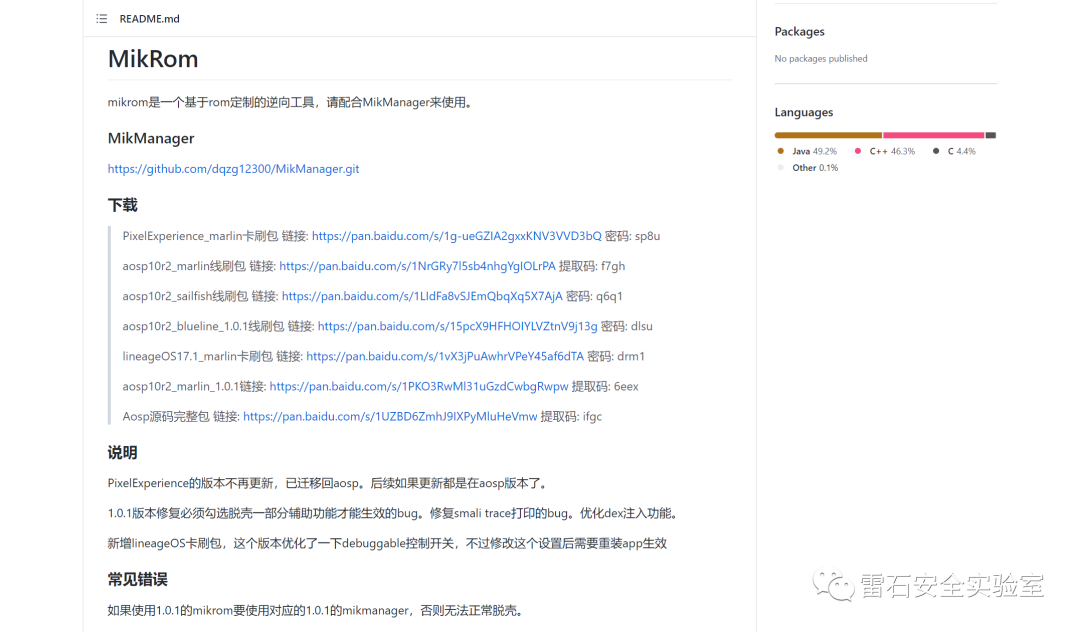Click the Languages sidebar heading

click(804, 112)
